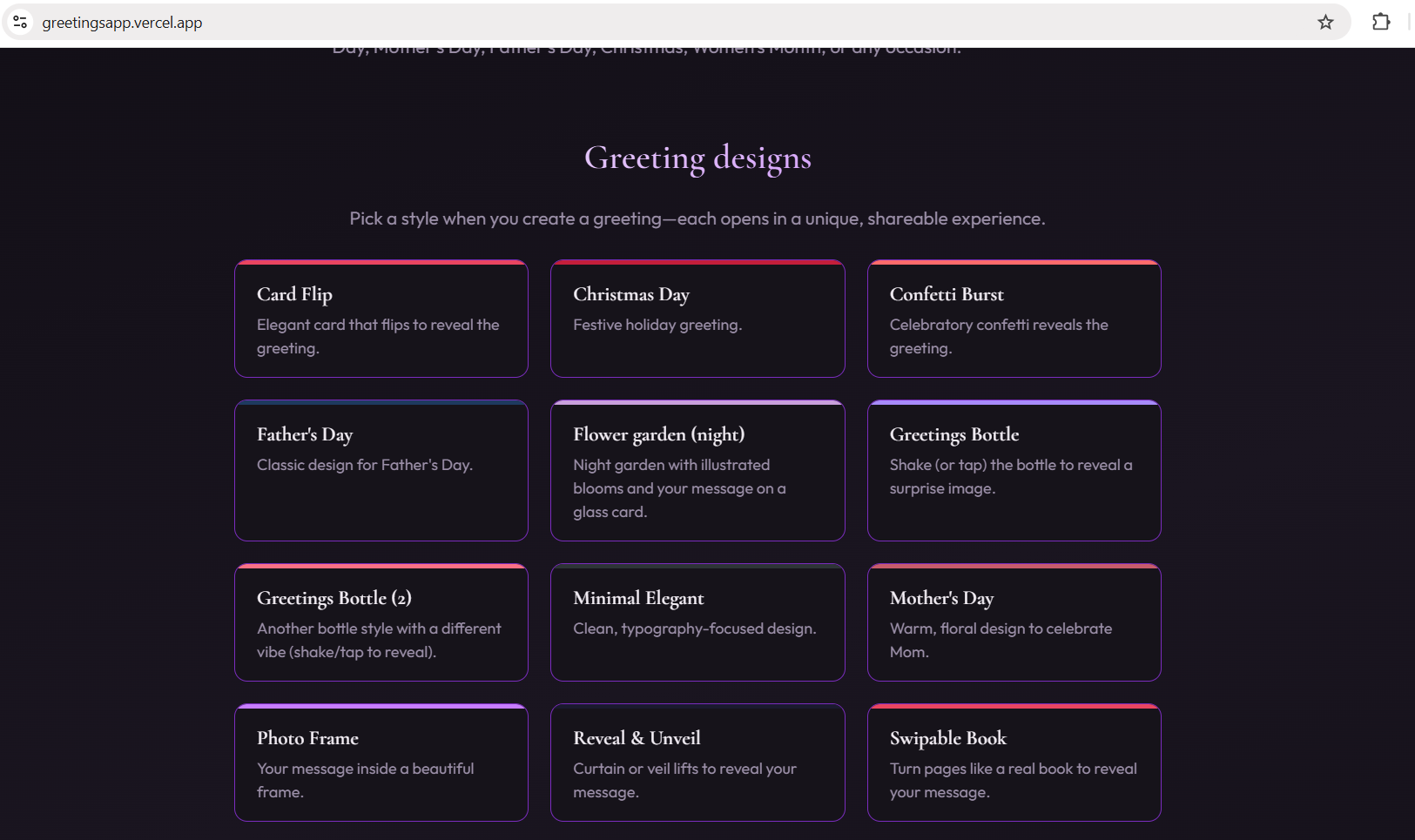Click 'Classic design for Father's Day.' text

(365, 465)
